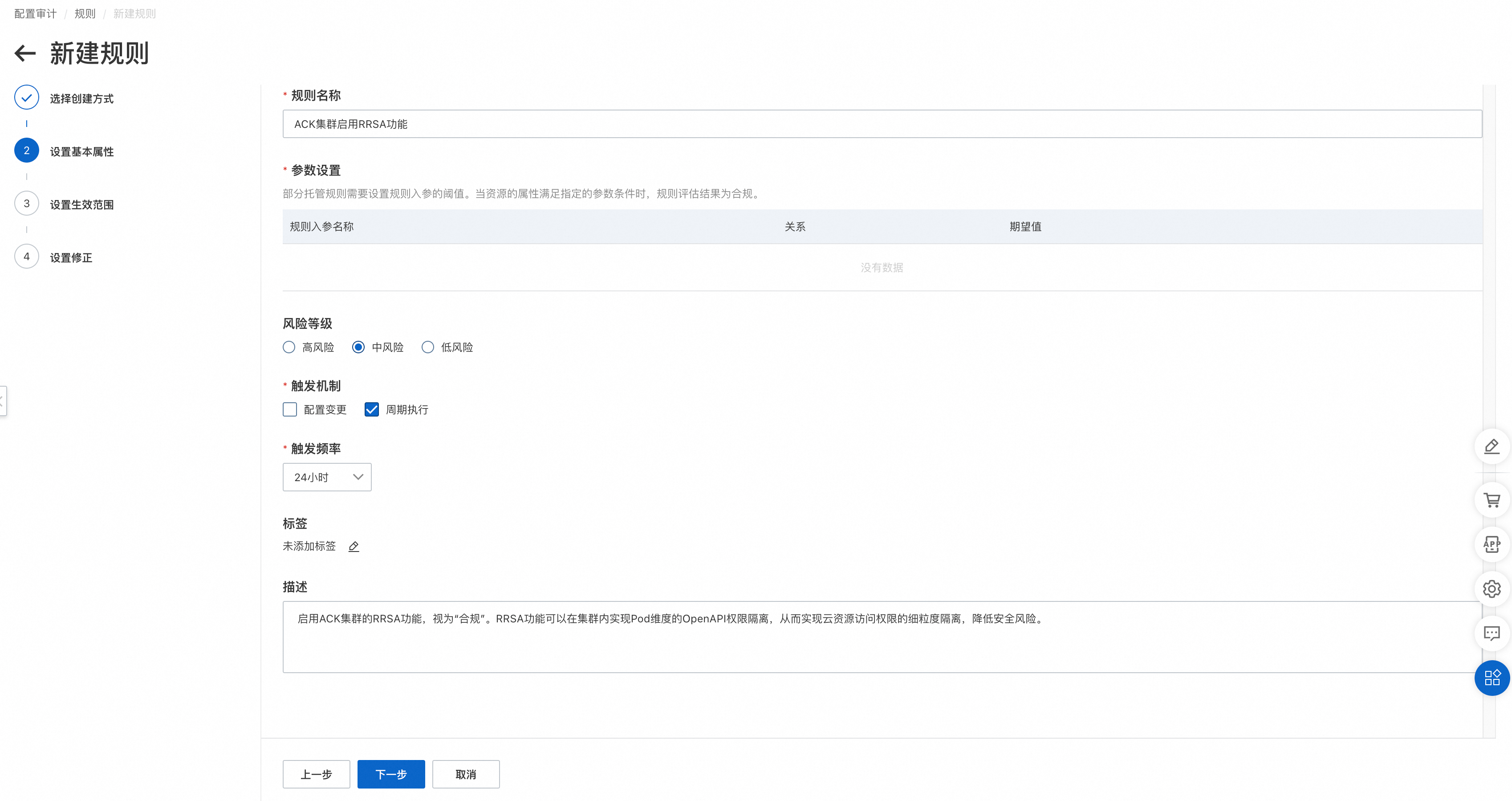Select the 低风险 radio button

(428, 347)
